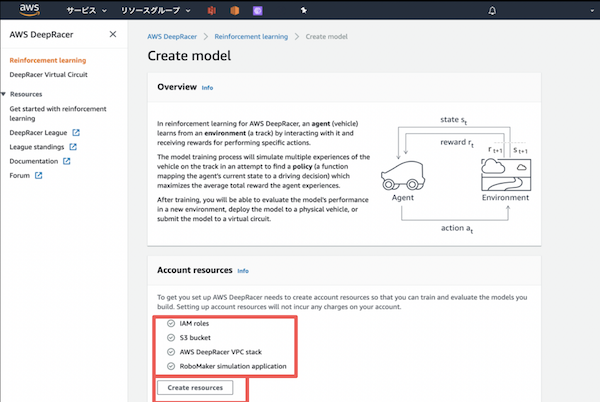Open Get started with reinforcement learning

(58, 114)
